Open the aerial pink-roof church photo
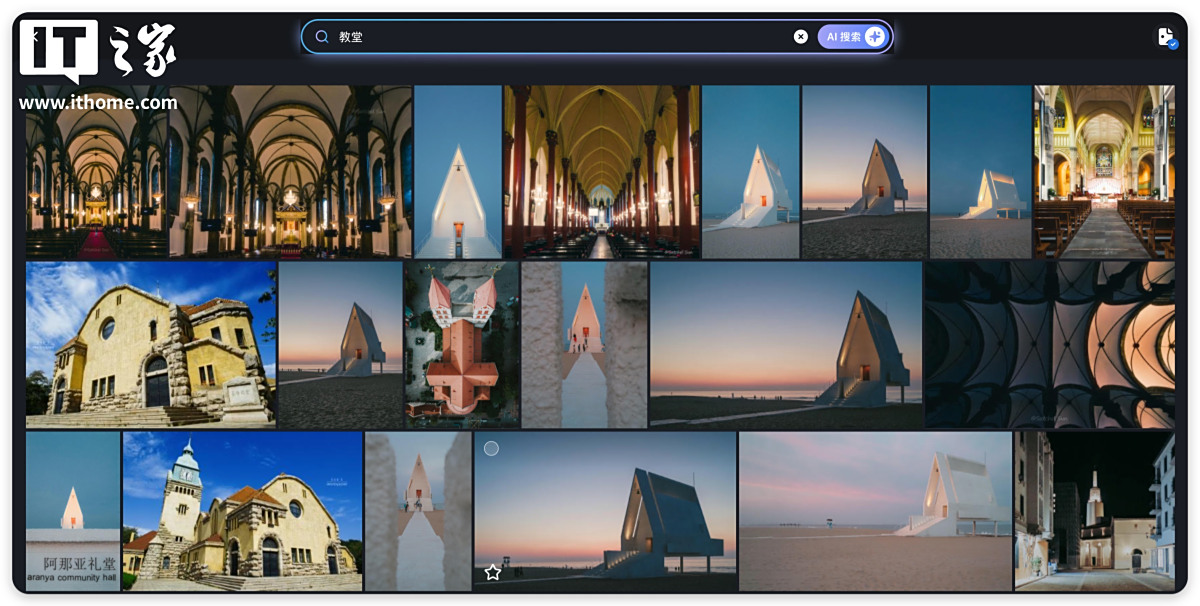This screenshot has height=606, width=1200. pos(461,345)
